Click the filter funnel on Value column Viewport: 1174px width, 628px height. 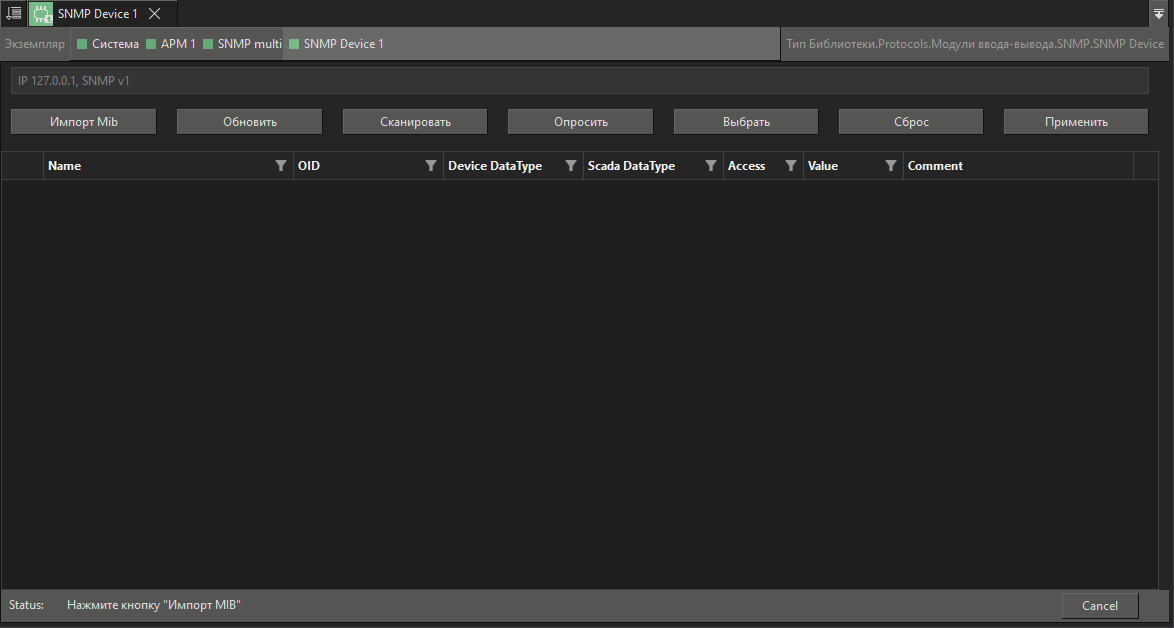[891, 165]
